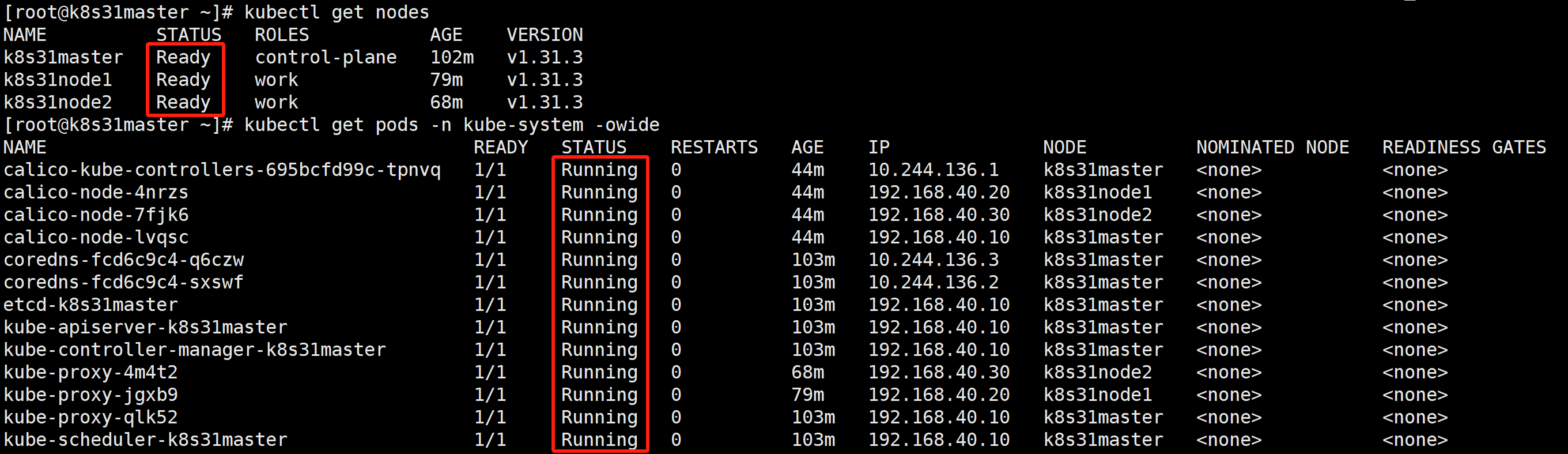Screen dimensions: 1568x454
Task: Click the Running status of etcd-k8s31master
Action: [599, 305]
